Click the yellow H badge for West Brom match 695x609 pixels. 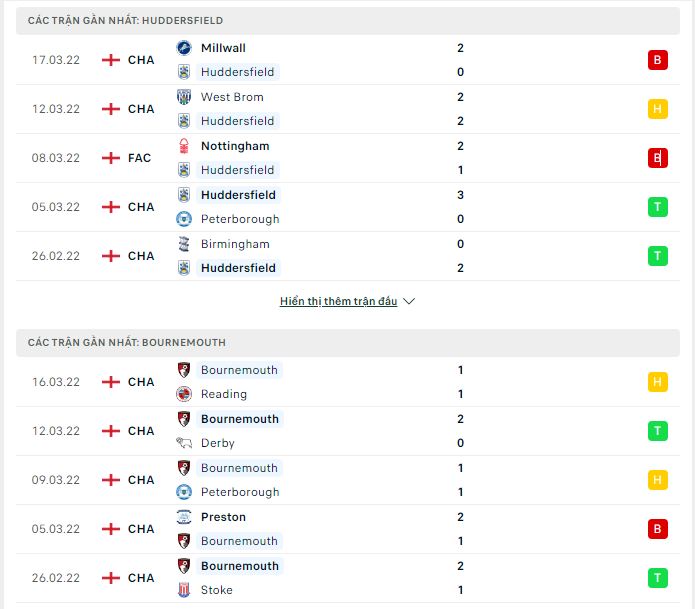pyautogui.click(x=657, y=109)
